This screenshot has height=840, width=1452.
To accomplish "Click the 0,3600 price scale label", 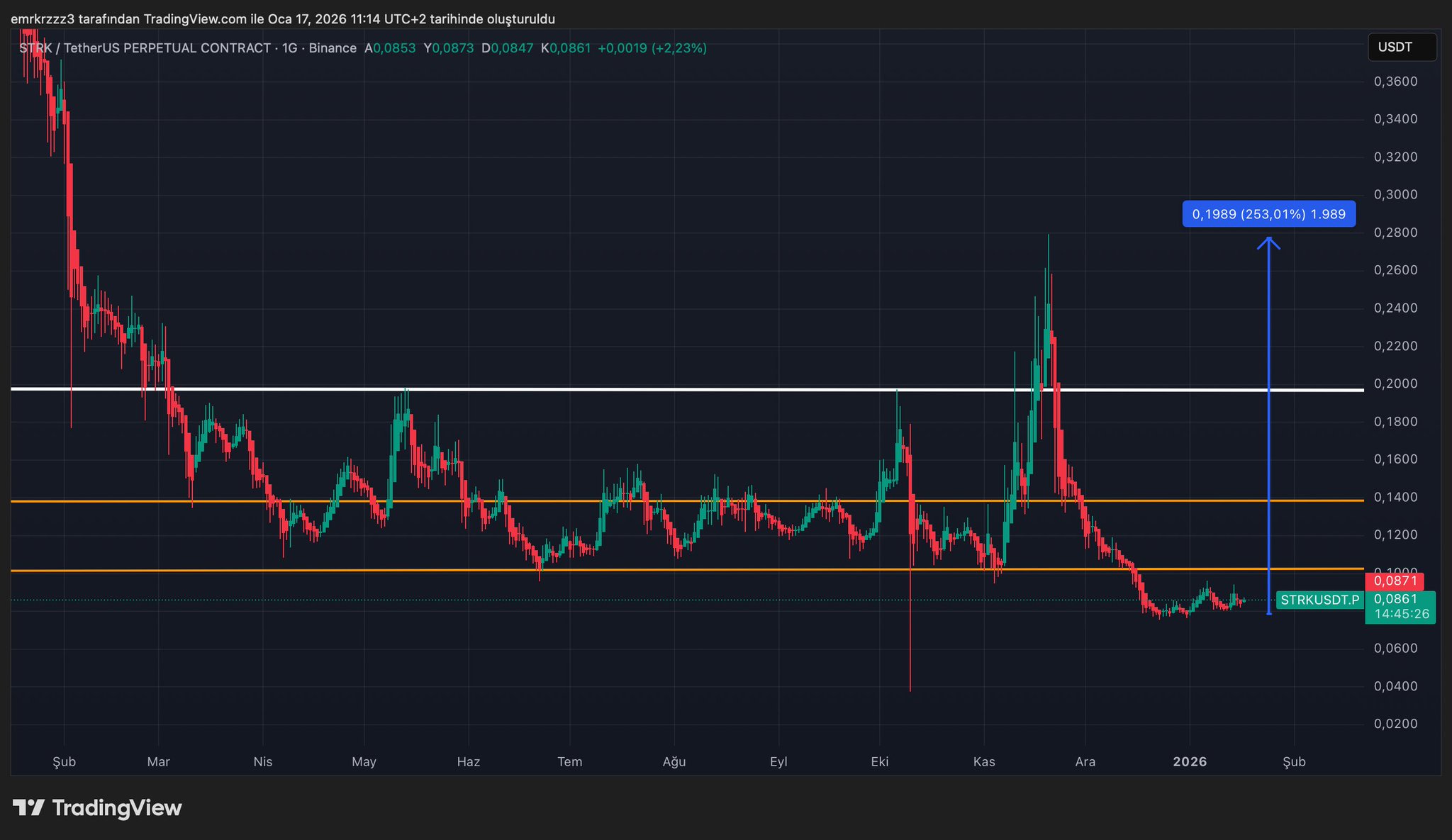I will pos(1395,82).
